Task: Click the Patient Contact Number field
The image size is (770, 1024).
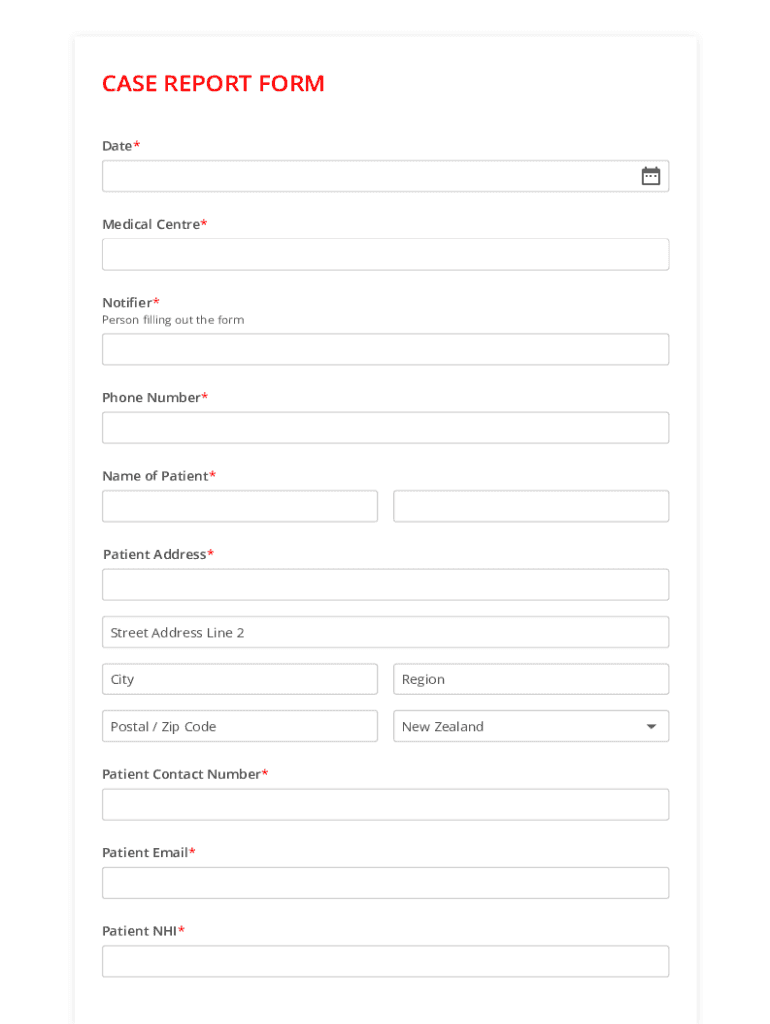Action: tap(385, 805)
